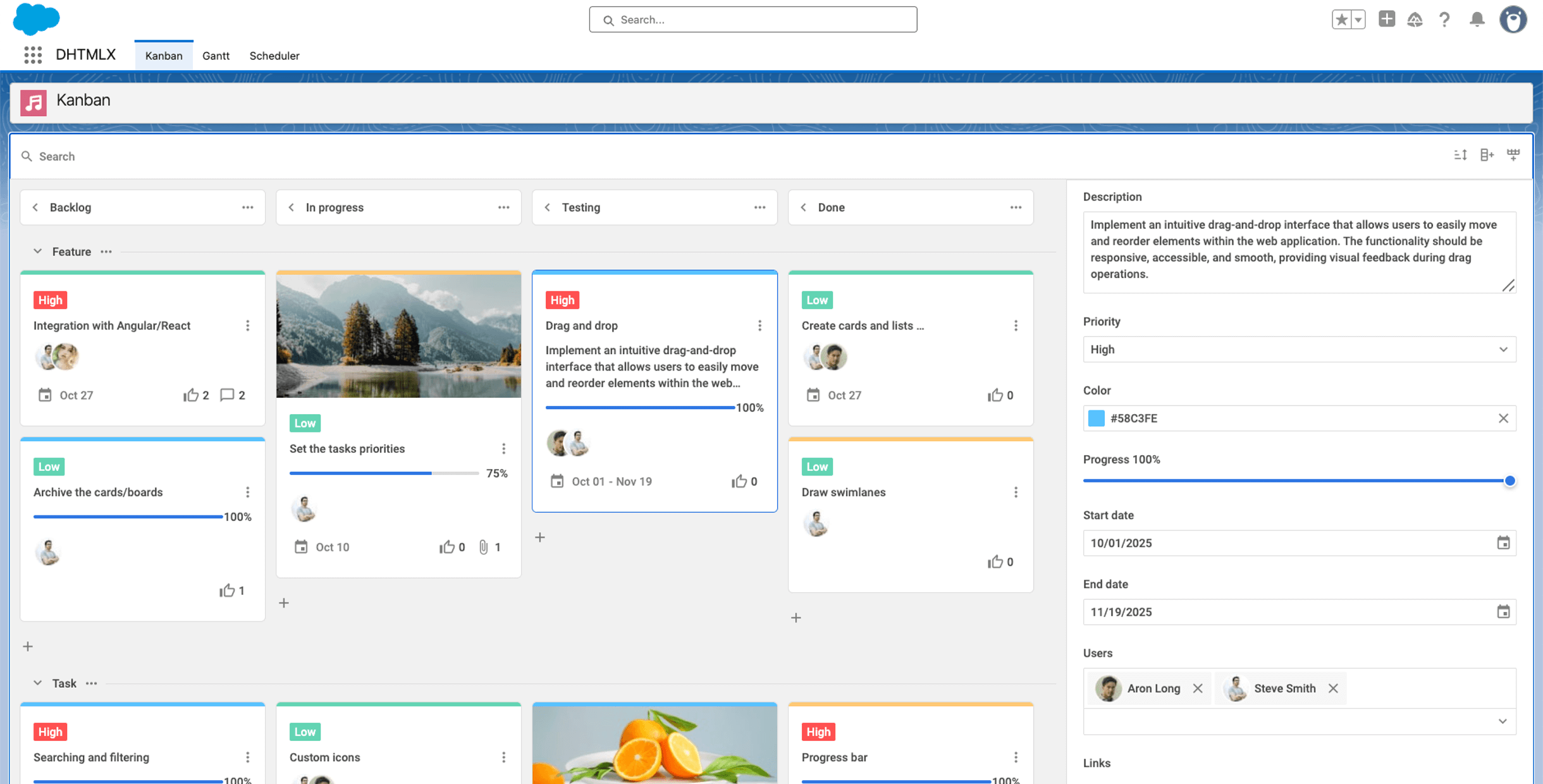Remove Aron Long from Users
1543x784 pixels.
pyautogui.click(x=1198, y=689)
